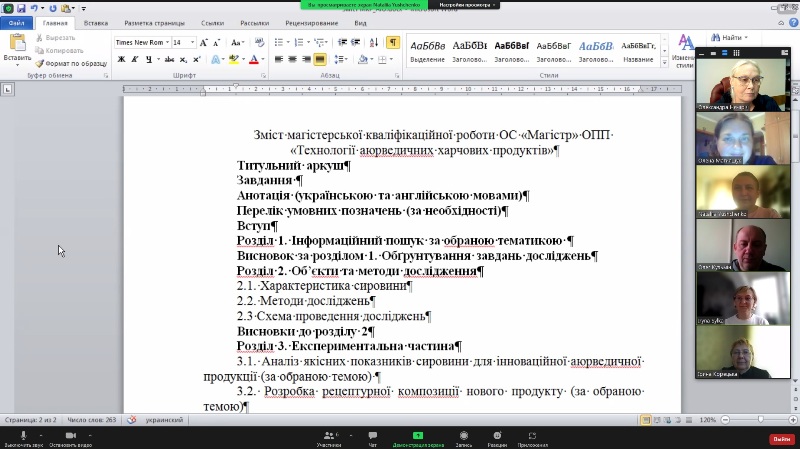Screen dimensions: 800x449
Task: Click the Save icon in quick access toolbar
Action: coord(21,8)
